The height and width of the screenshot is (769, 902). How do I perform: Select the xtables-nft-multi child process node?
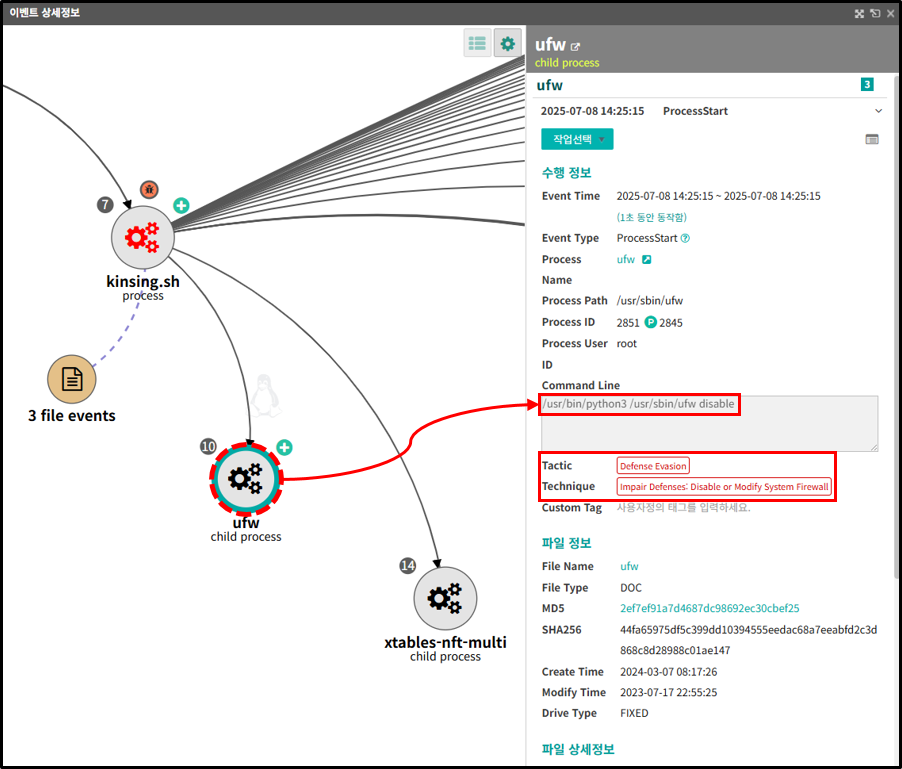click(445, 598)
